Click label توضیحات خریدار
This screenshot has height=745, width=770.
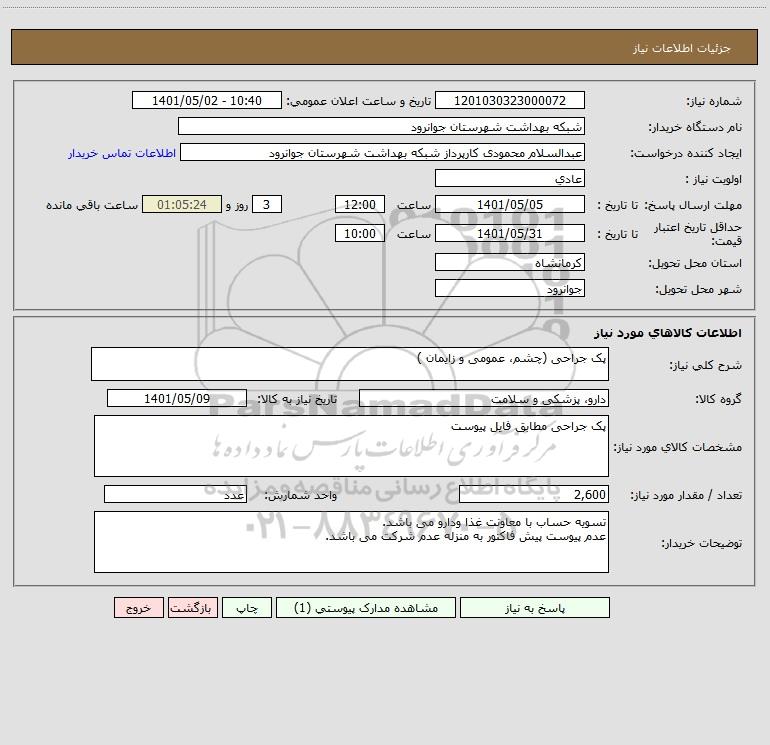click(x=702, y=544)
